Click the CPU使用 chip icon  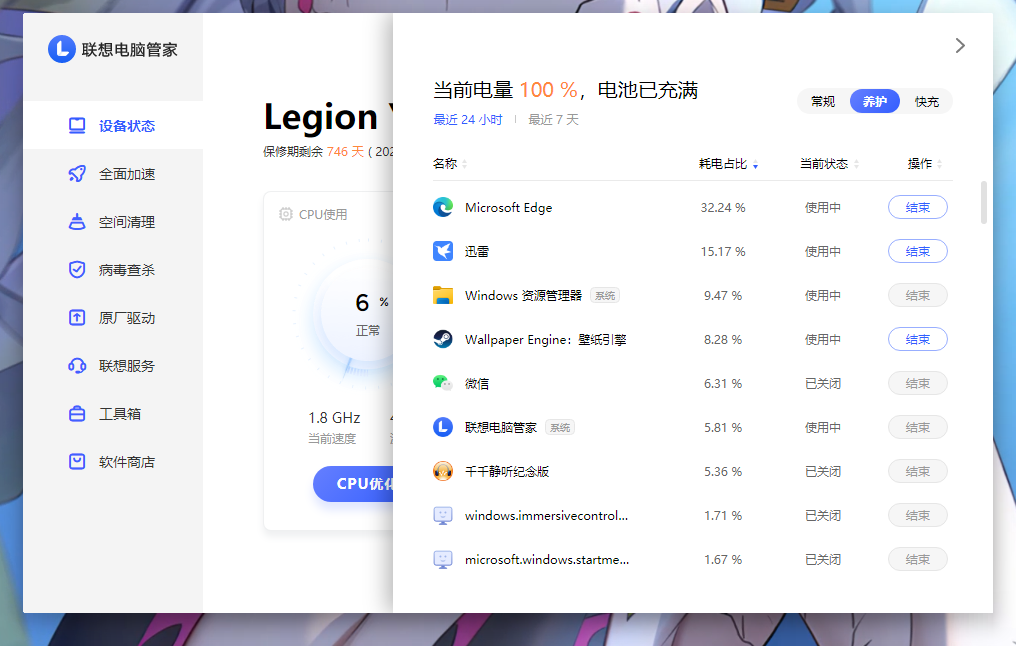click(x=286, y=214)
